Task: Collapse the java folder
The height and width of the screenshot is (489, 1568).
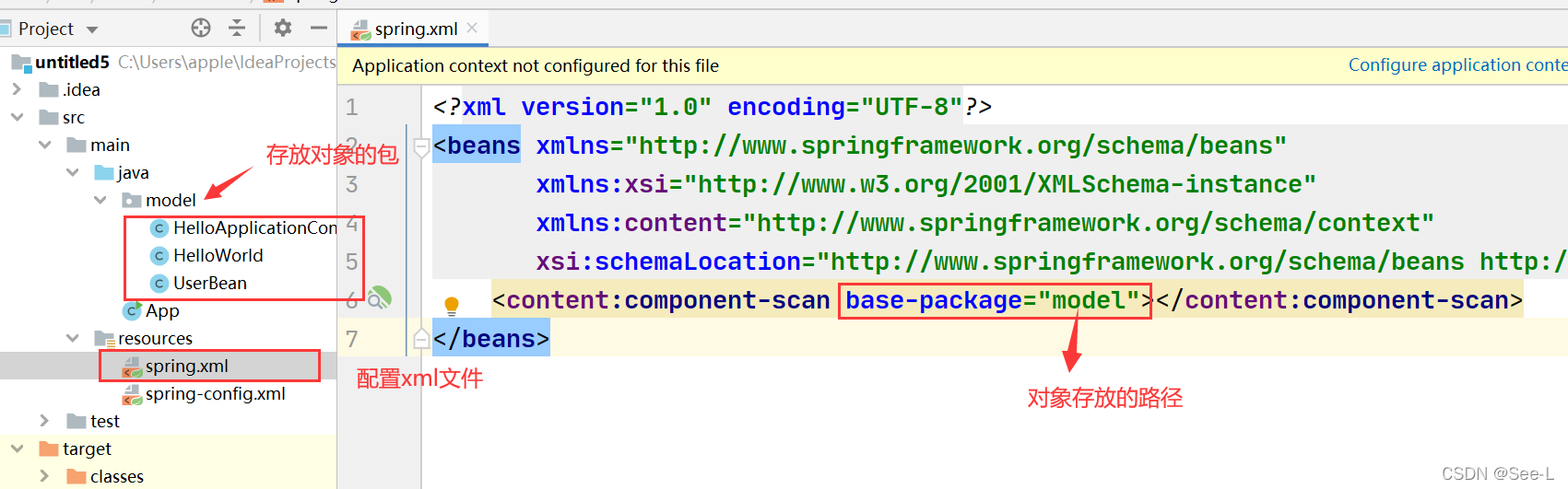Action: coord(72,172)
